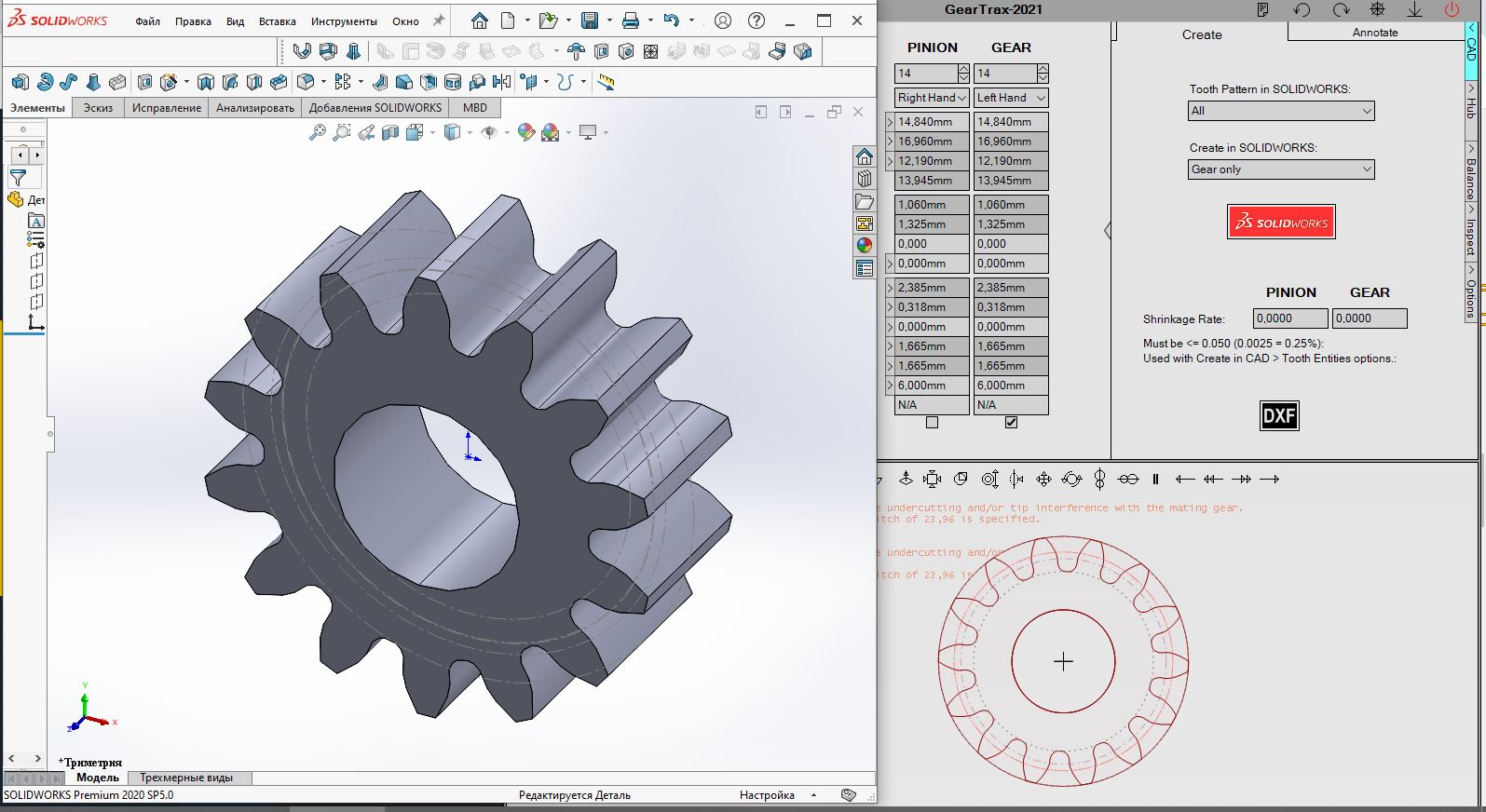Increase pinion teeth count with up stepper

click(x=963, y=68)
